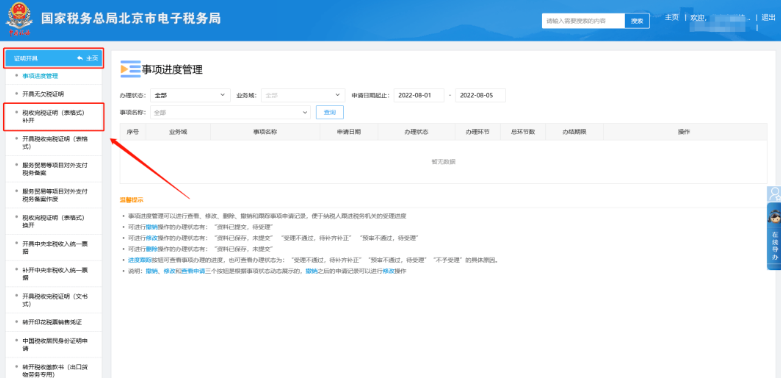Click the 暂无数据 empty table message

[x=443, y=161]
